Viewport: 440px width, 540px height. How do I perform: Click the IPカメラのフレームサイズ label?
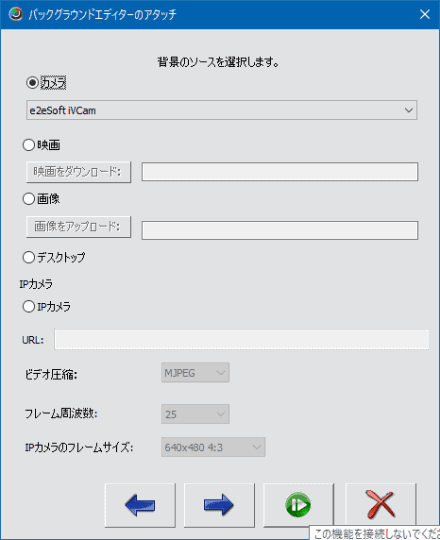point(79,447)
